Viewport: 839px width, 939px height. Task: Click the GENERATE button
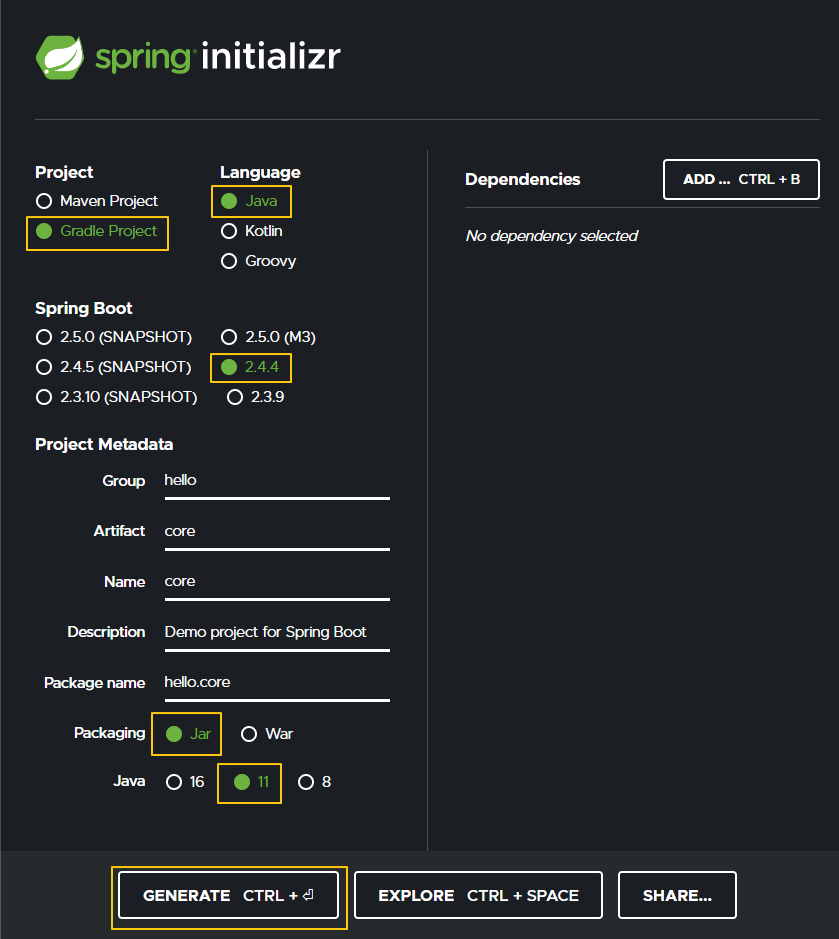coord(229,895)
